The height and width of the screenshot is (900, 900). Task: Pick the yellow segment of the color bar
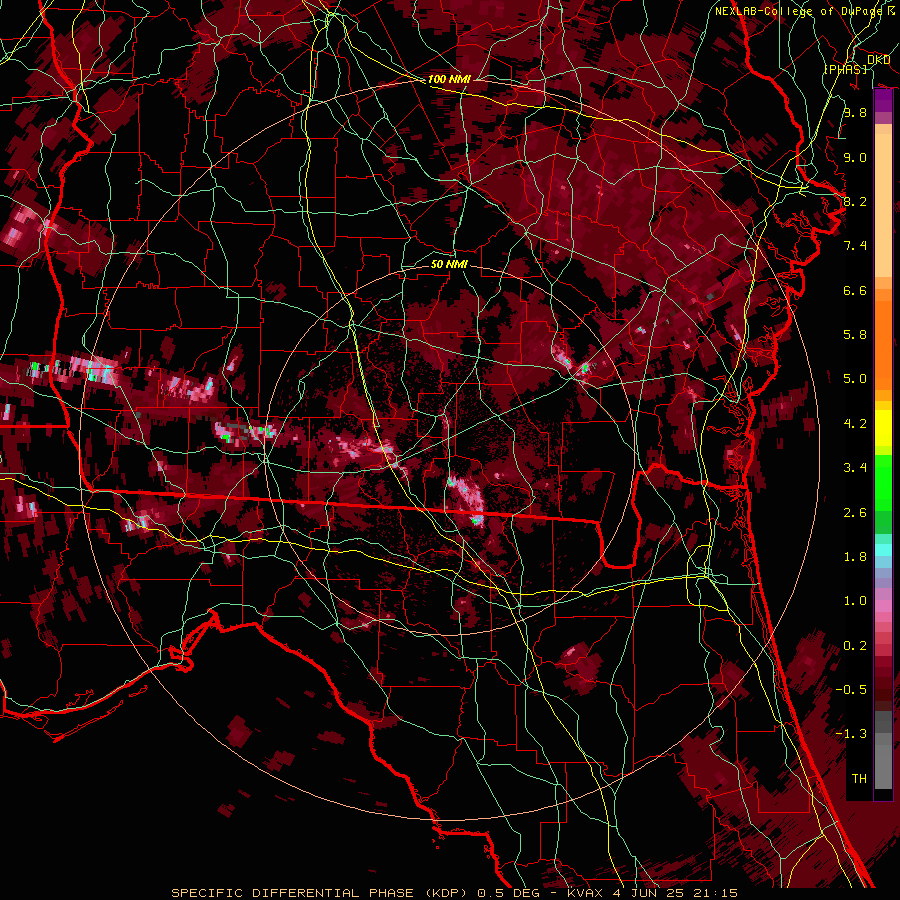click(x=883, y=428)
